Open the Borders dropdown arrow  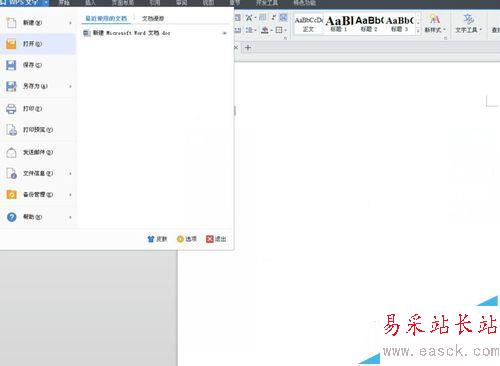(285, 31)
